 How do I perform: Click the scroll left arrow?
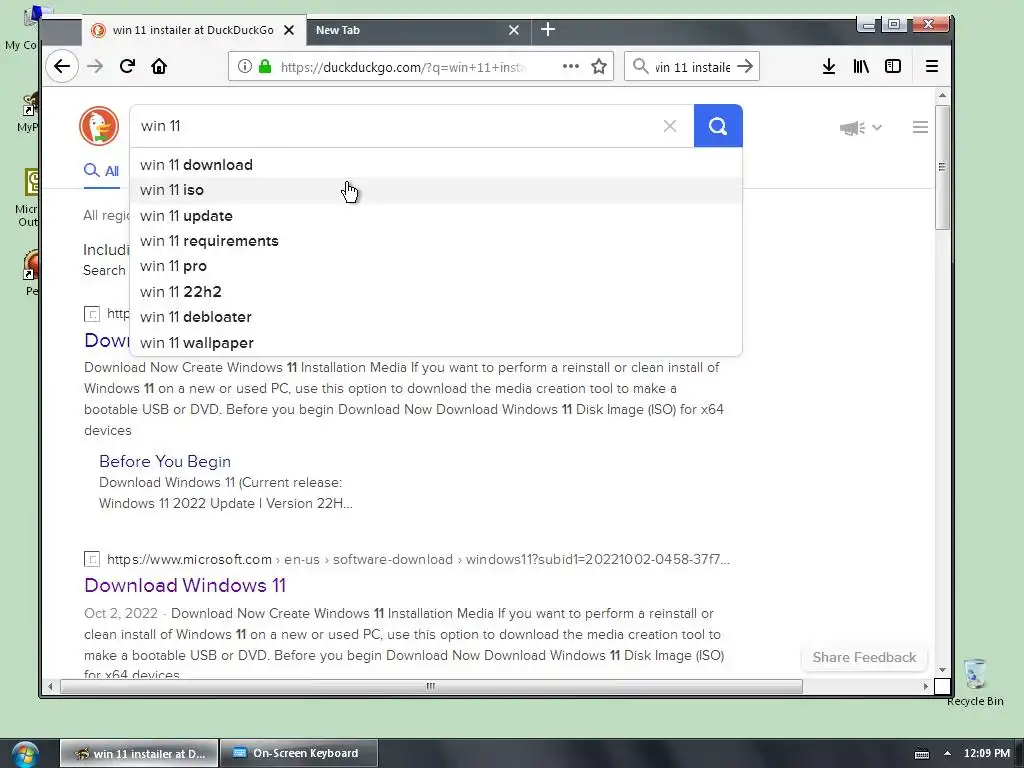click(x=50, y=686)
